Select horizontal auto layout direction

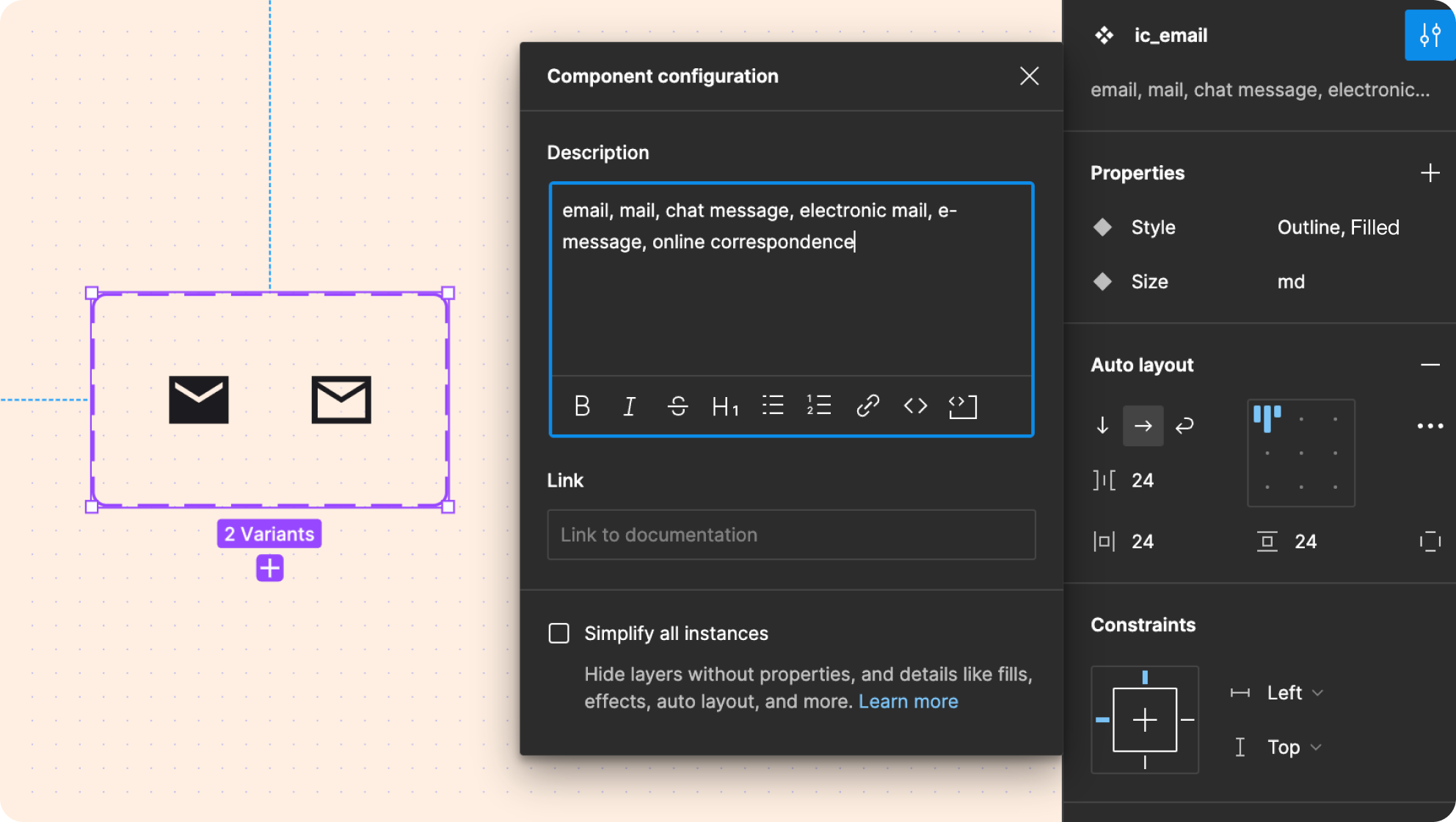pos(1143,426)
